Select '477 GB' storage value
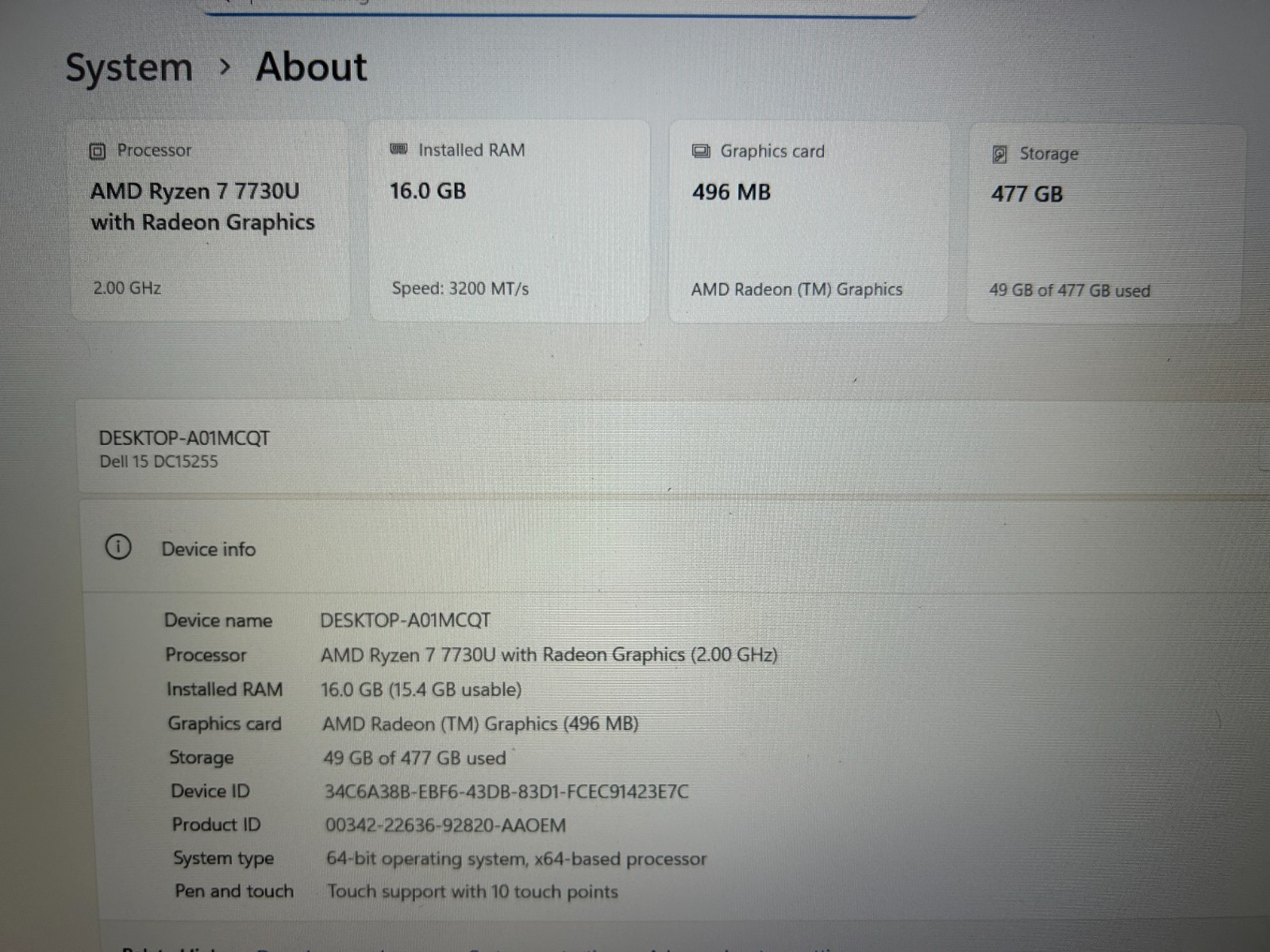1270x952 pixels. click(1026, 194)
